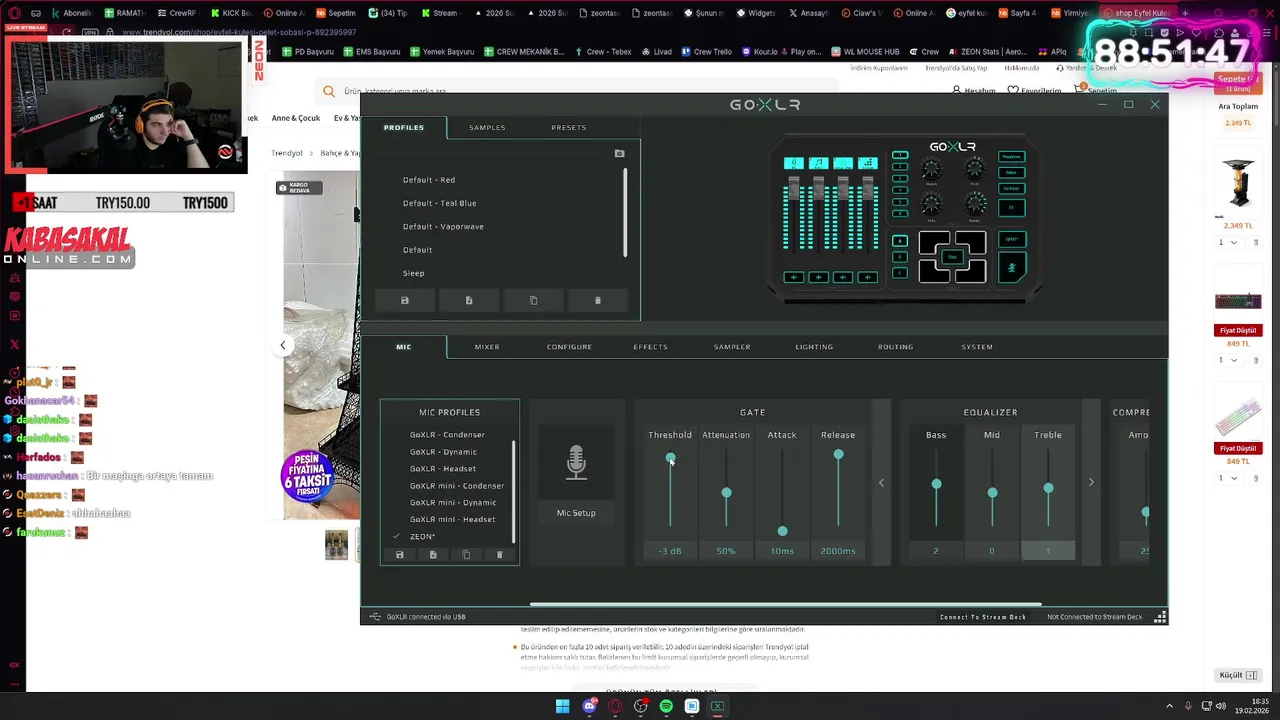The image size is (1280, 720).
Task: Click second fader music display on GoXLR image
Action: click(818, 163)
